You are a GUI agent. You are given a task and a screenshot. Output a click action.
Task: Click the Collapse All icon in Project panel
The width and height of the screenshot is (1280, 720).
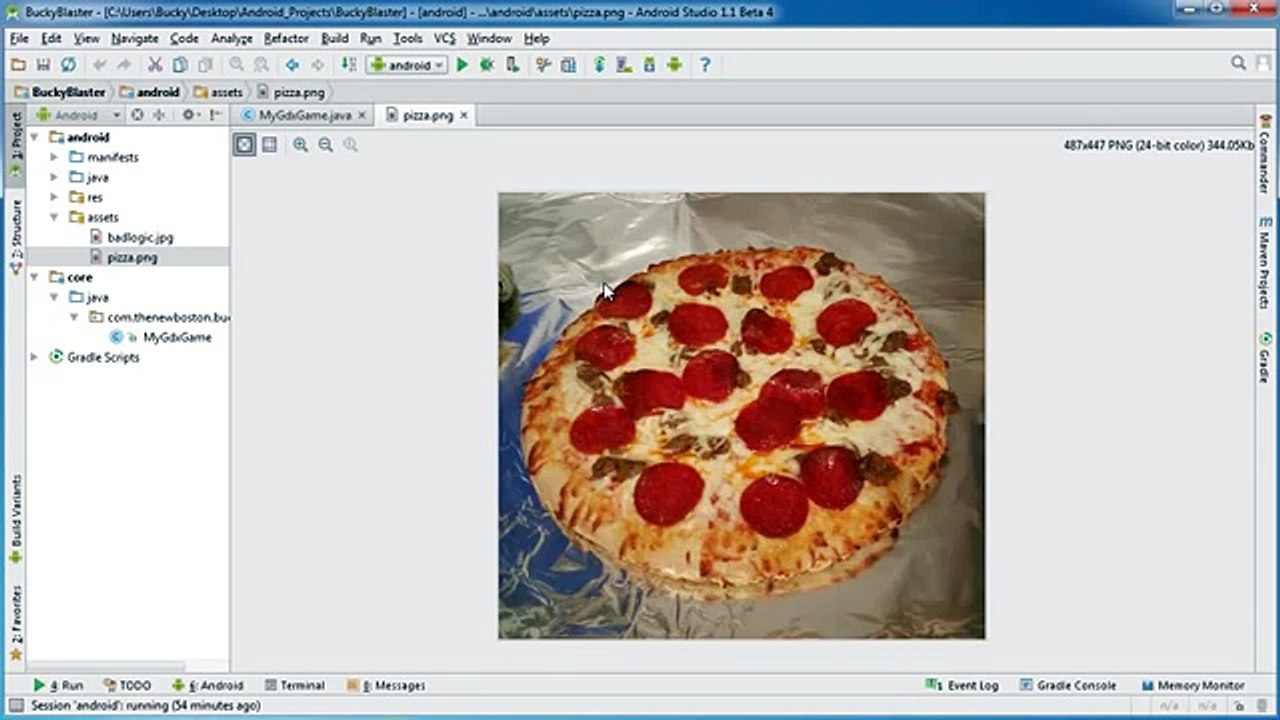click(x=158, y=115)
